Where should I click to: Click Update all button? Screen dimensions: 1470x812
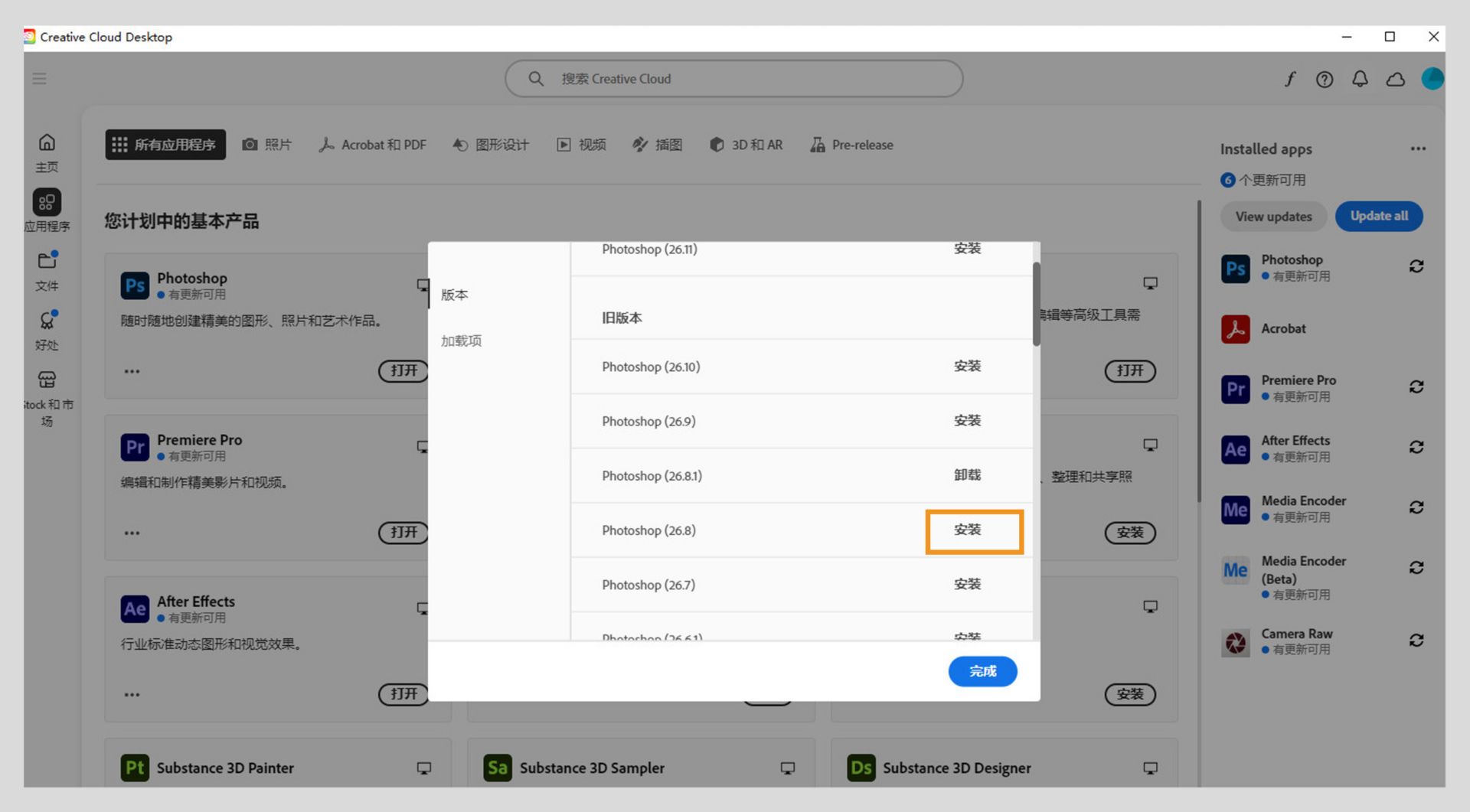(x=1379, y=216)
